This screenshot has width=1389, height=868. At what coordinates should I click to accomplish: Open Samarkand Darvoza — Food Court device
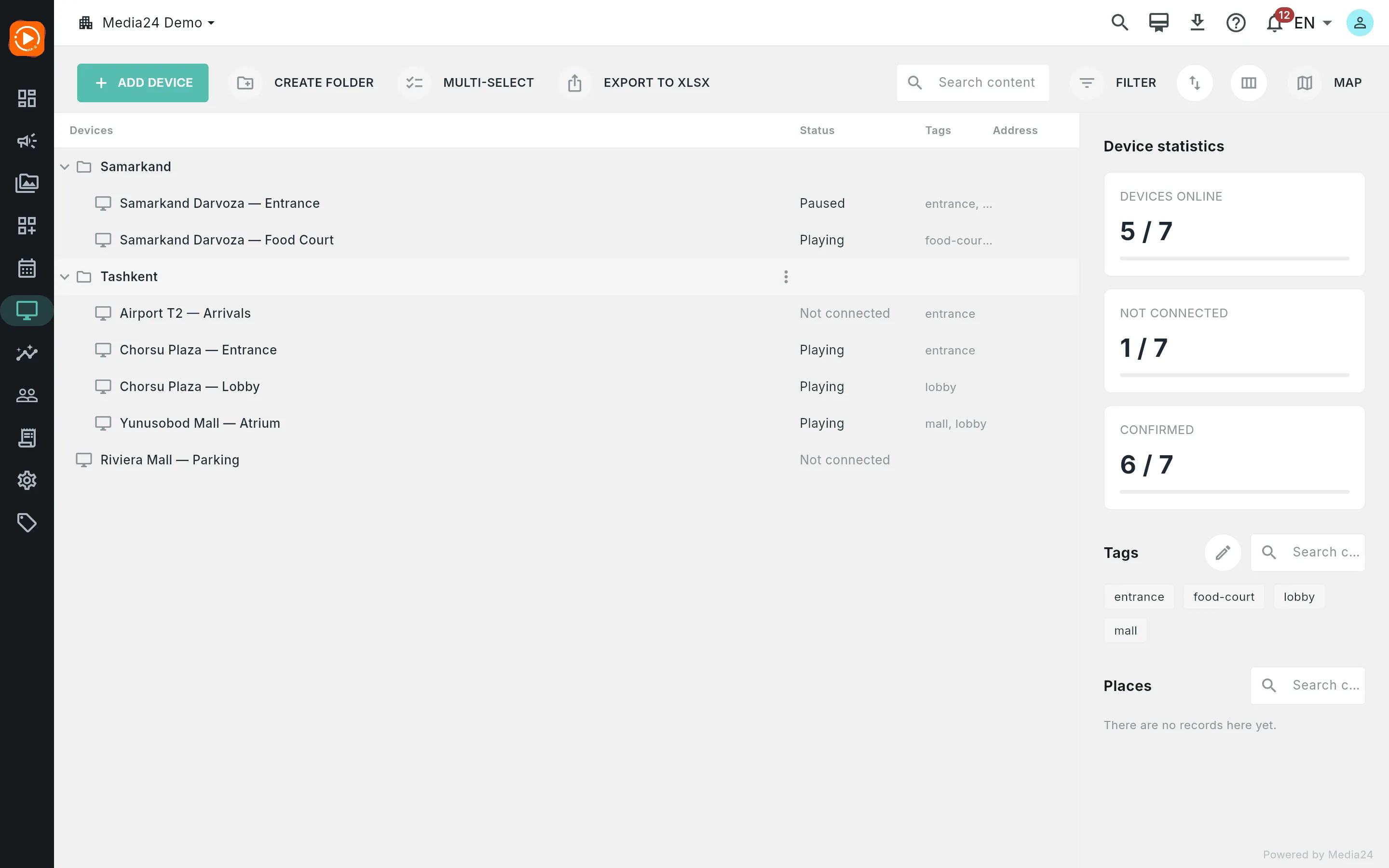click(x=567, y=240)
